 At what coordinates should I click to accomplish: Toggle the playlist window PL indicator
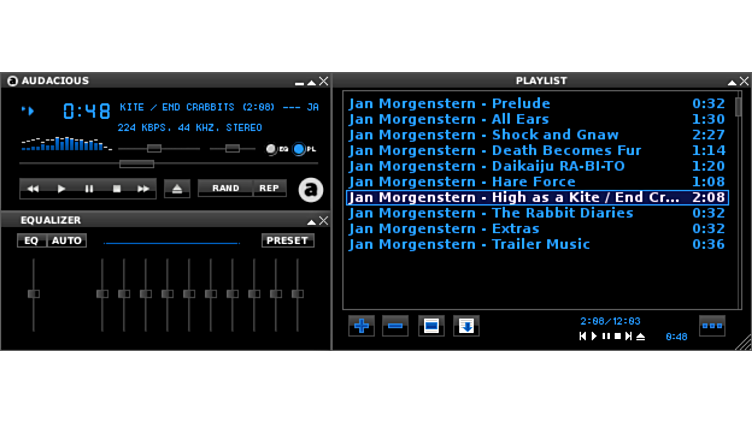300,149
